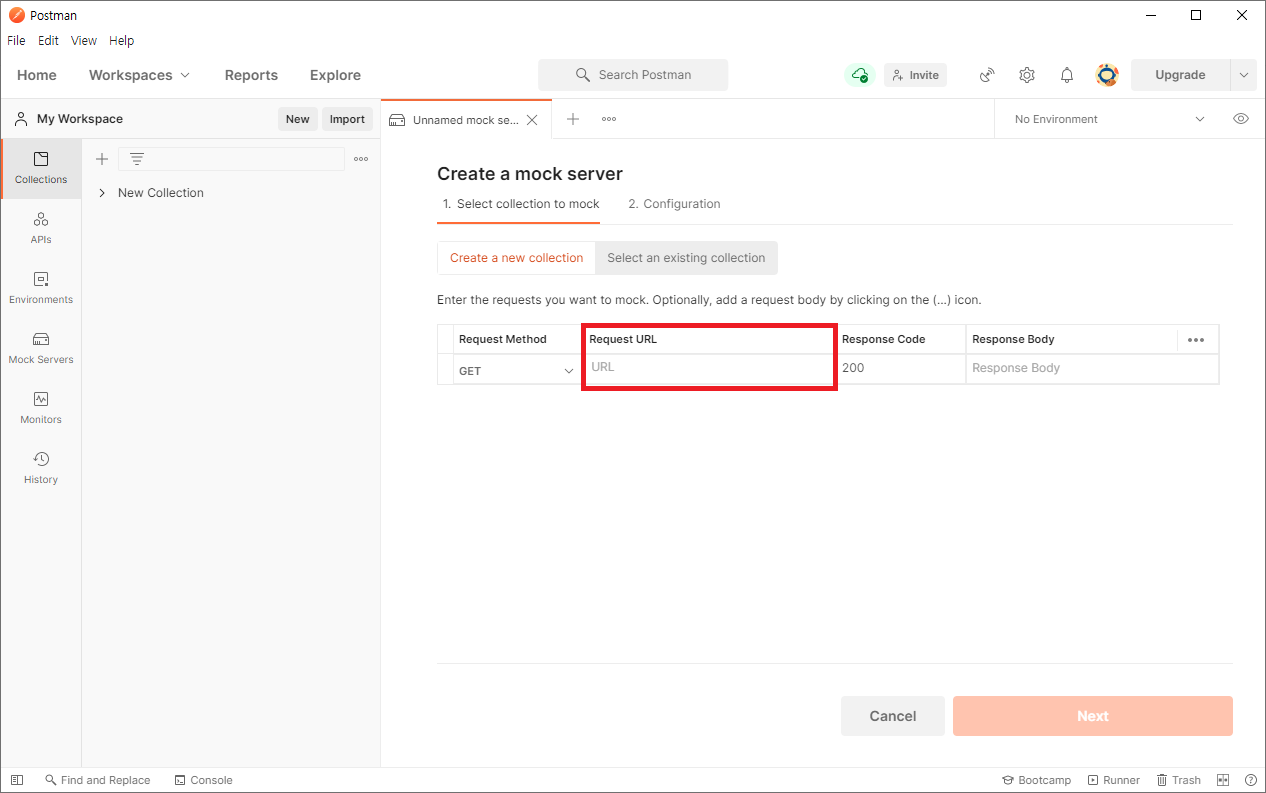Viewport: 1266px width, 793px height.
Task: Open Runner from status bar
Action: tap(1114, 780)
